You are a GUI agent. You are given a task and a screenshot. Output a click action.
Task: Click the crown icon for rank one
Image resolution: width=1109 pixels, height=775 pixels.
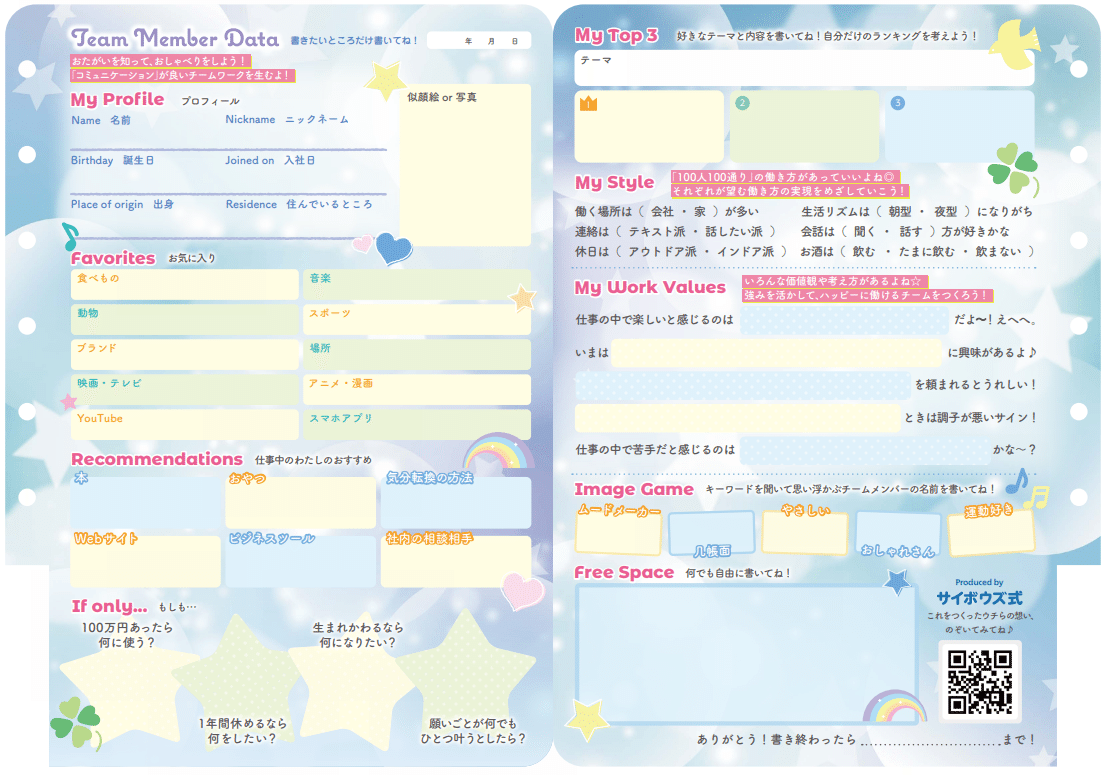tap(588, 104)
